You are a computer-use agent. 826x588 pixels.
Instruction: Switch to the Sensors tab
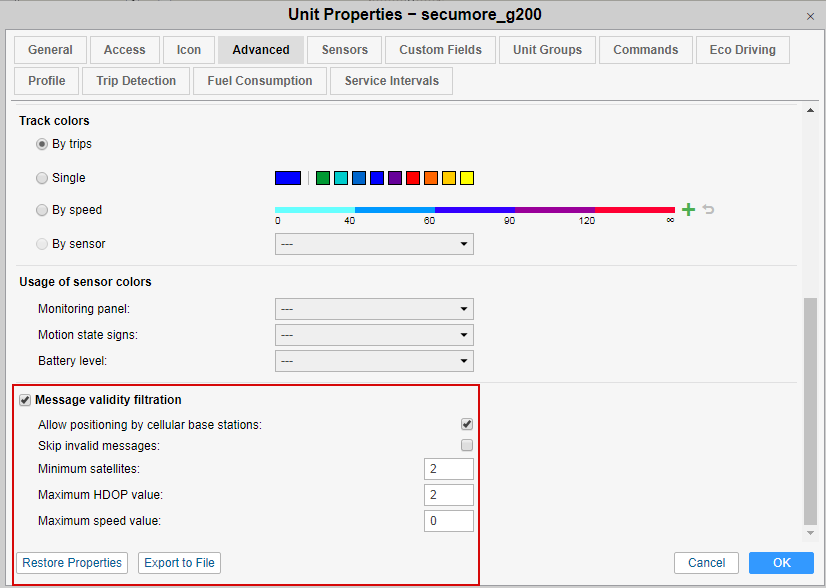[x=344, y=50]
